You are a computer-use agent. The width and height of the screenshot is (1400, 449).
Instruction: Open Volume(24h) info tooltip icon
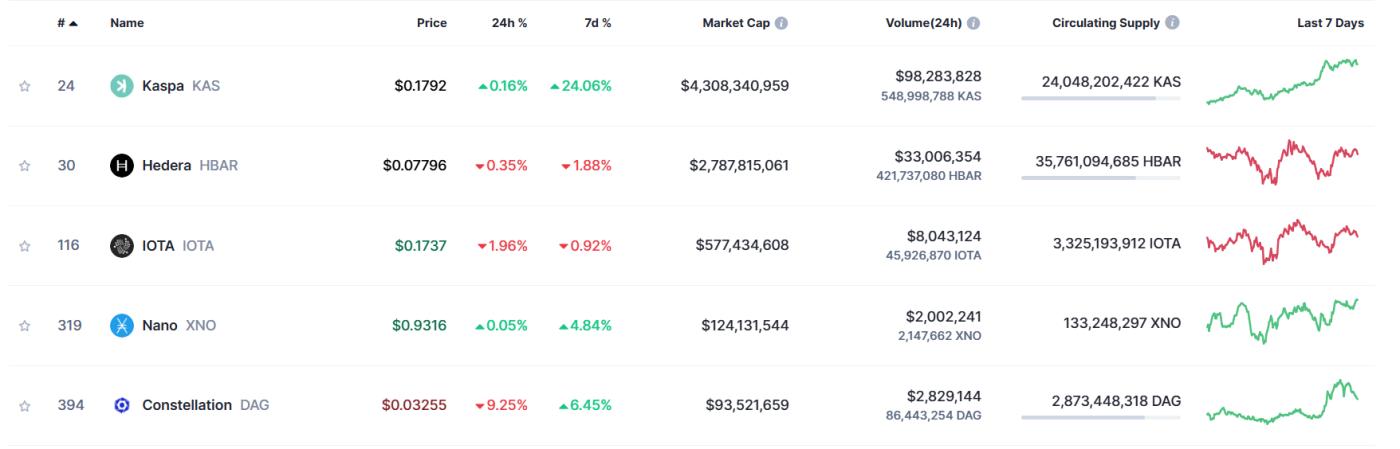point(973,23)
